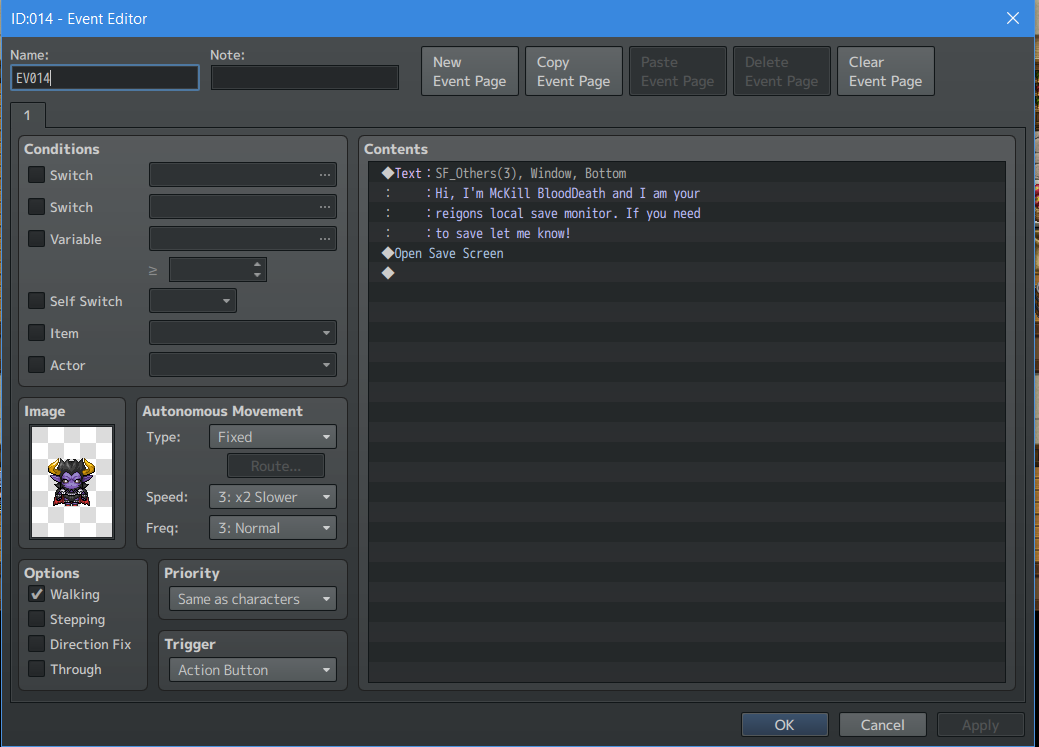Cancel the event editing
The width and height of the screenshot is (1039, 747).
(882, 724)
